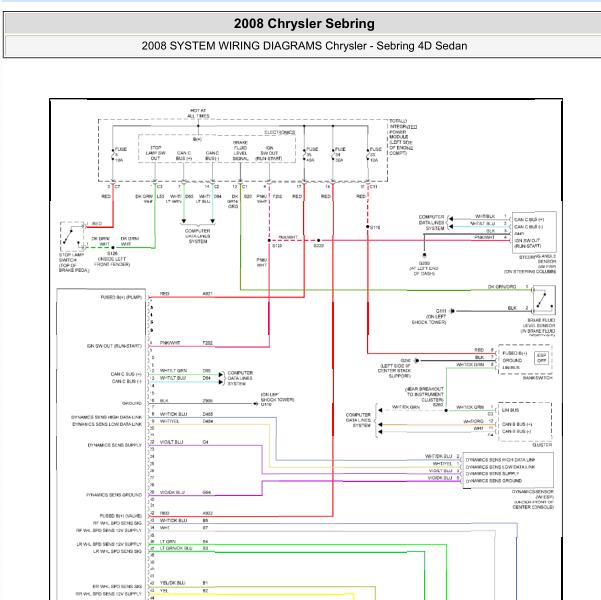Click 'BRAKE FLUID LEVEL SIGNAL' in the power module
Image resolution: width=601 pixels, height=600 pixels.
(x=240, y=150)
